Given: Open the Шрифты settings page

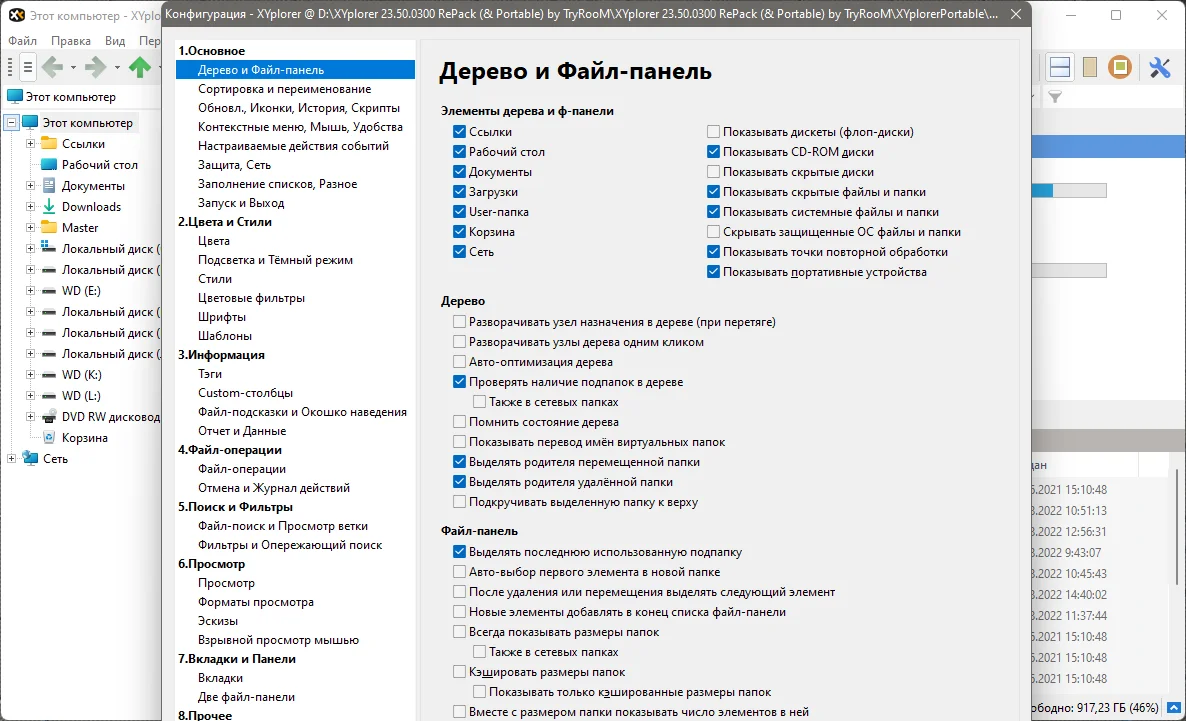Looking at the screenshot, I should click(222, 316).
